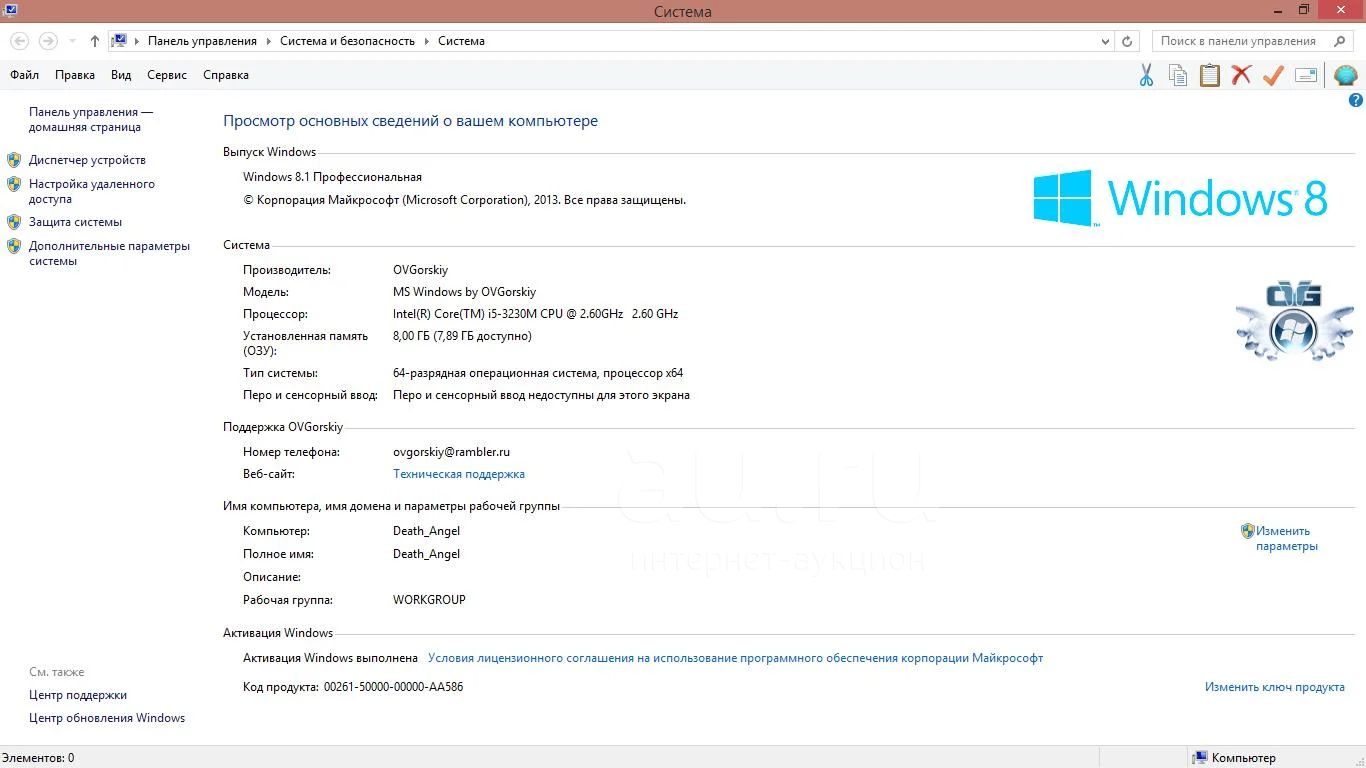Screen dimensions: 1366x768
Task: Click the refresh icon next to address bar
Action: tap(1127, 41)
